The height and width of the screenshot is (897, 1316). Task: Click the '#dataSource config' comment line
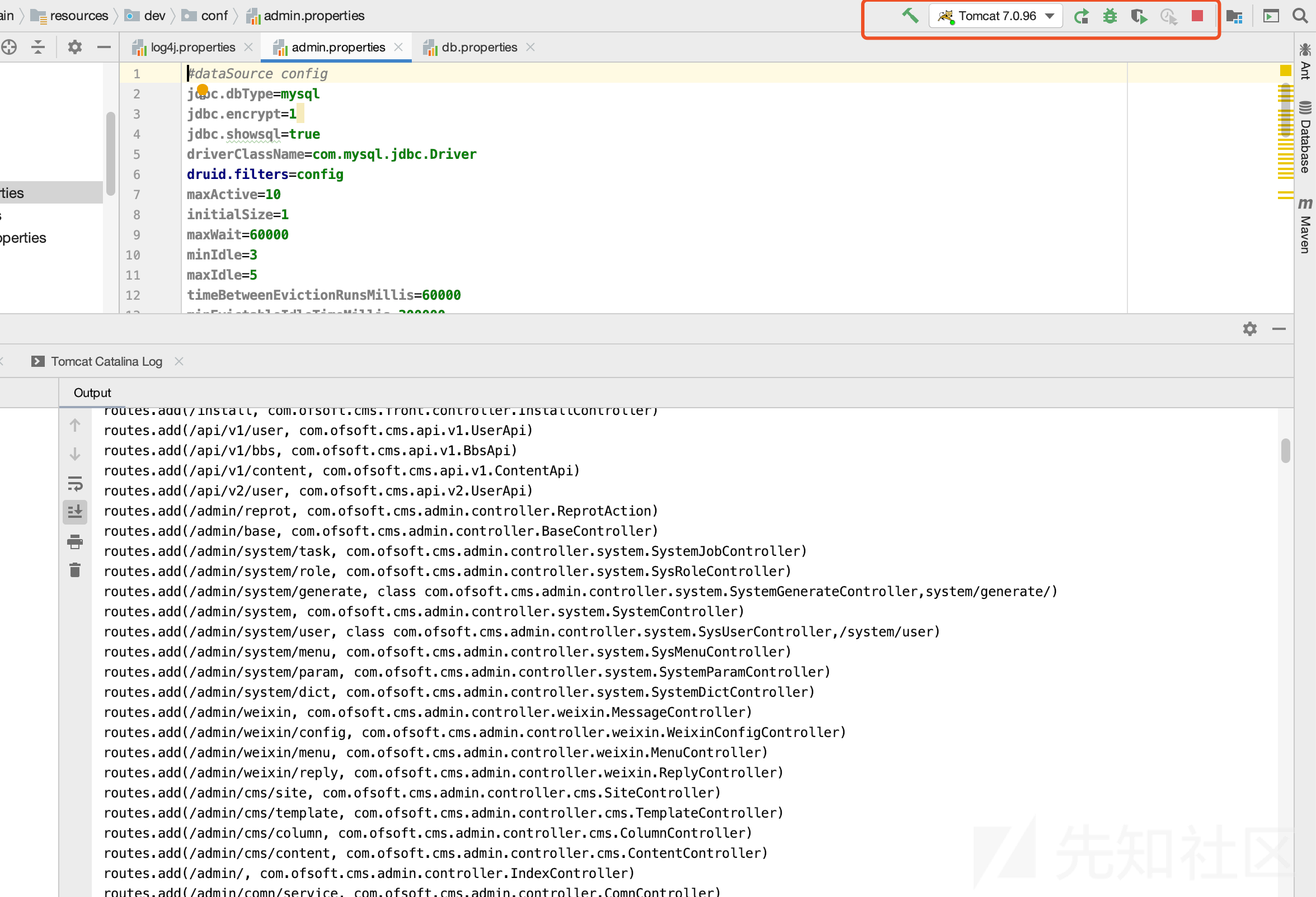[x=257, y=74]
